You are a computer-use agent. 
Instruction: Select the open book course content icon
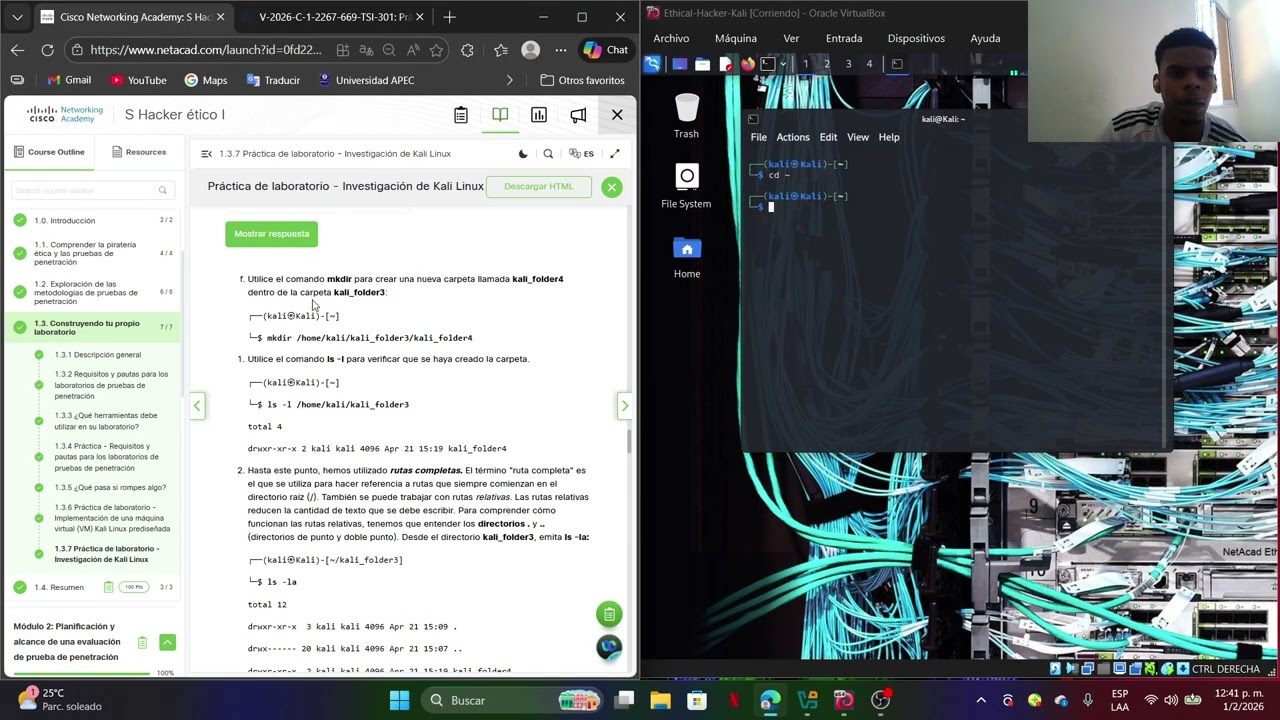[x=500, y=115]
